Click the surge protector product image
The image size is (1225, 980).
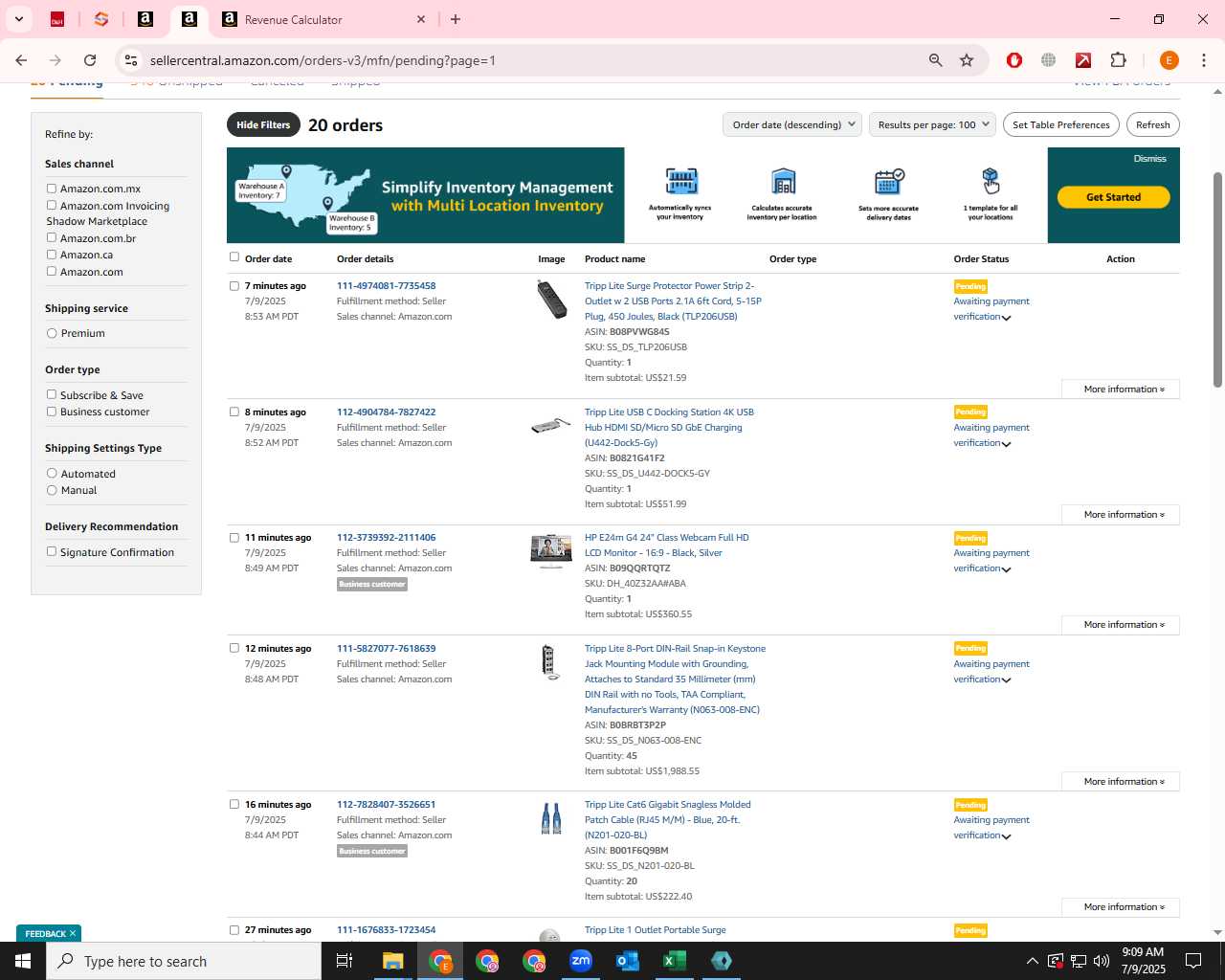[551, 300]
